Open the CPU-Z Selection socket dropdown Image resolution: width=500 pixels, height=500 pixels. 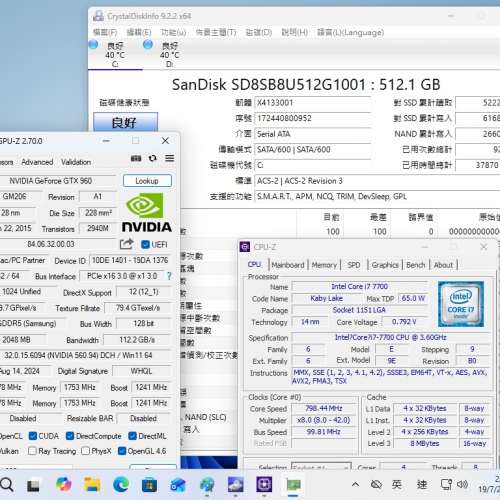pyautogui.click(x=321, y=466)
